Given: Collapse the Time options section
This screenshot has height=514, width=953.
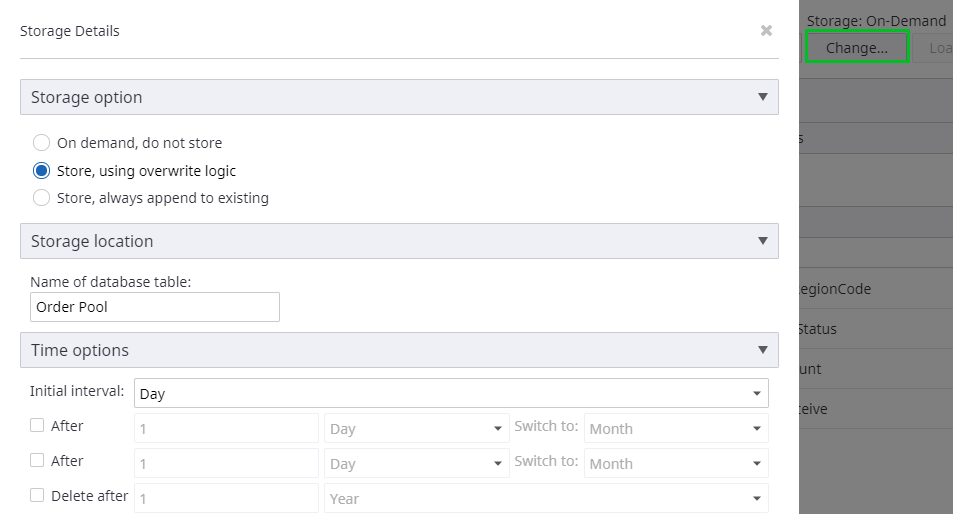Looking at the screenshot, I should 763,350.
